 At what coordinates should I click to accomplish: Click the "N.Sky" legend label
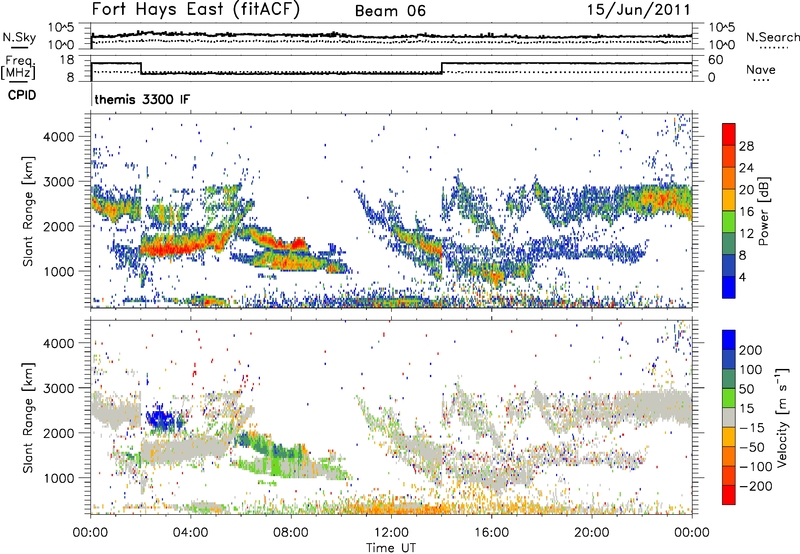pyautogui.click(x=19, y=37)
